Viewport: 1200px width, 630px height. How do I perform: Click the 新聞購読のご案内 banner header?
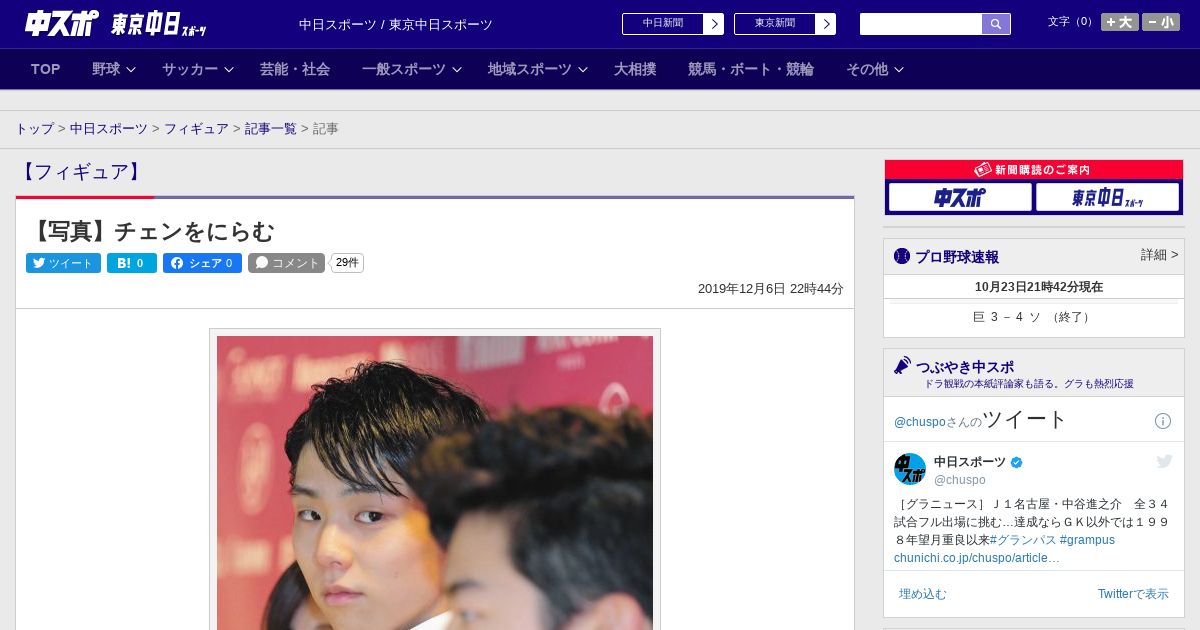(x=1034, y=170)
